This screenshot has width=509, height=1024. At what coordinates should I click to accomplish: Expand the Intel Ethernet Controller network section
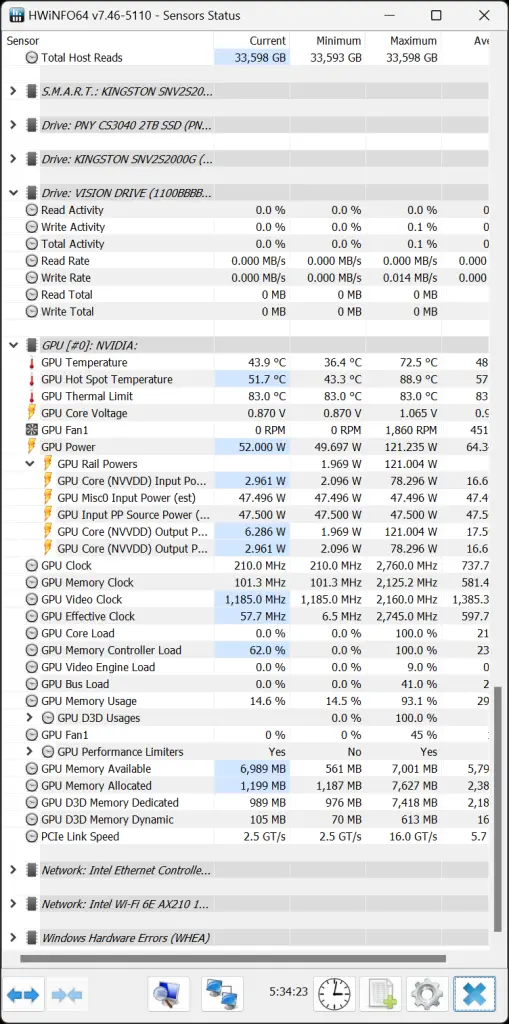pyautogui.click(x=13, y=871)
